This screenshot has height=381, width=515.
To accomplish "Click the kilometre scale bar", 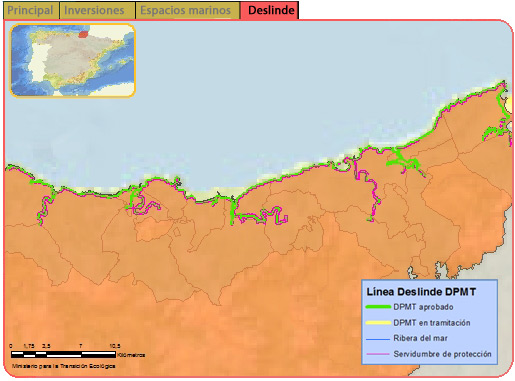I will (63, 354).
